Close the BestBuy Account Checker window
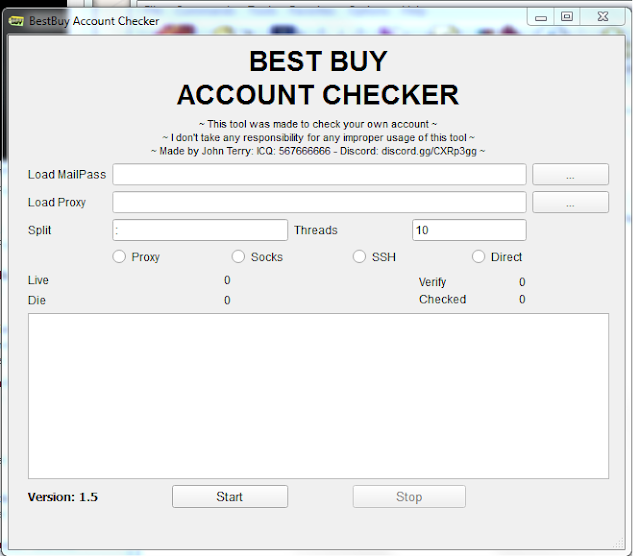Viewport: 640px width, 556px height. click(602, 17)
